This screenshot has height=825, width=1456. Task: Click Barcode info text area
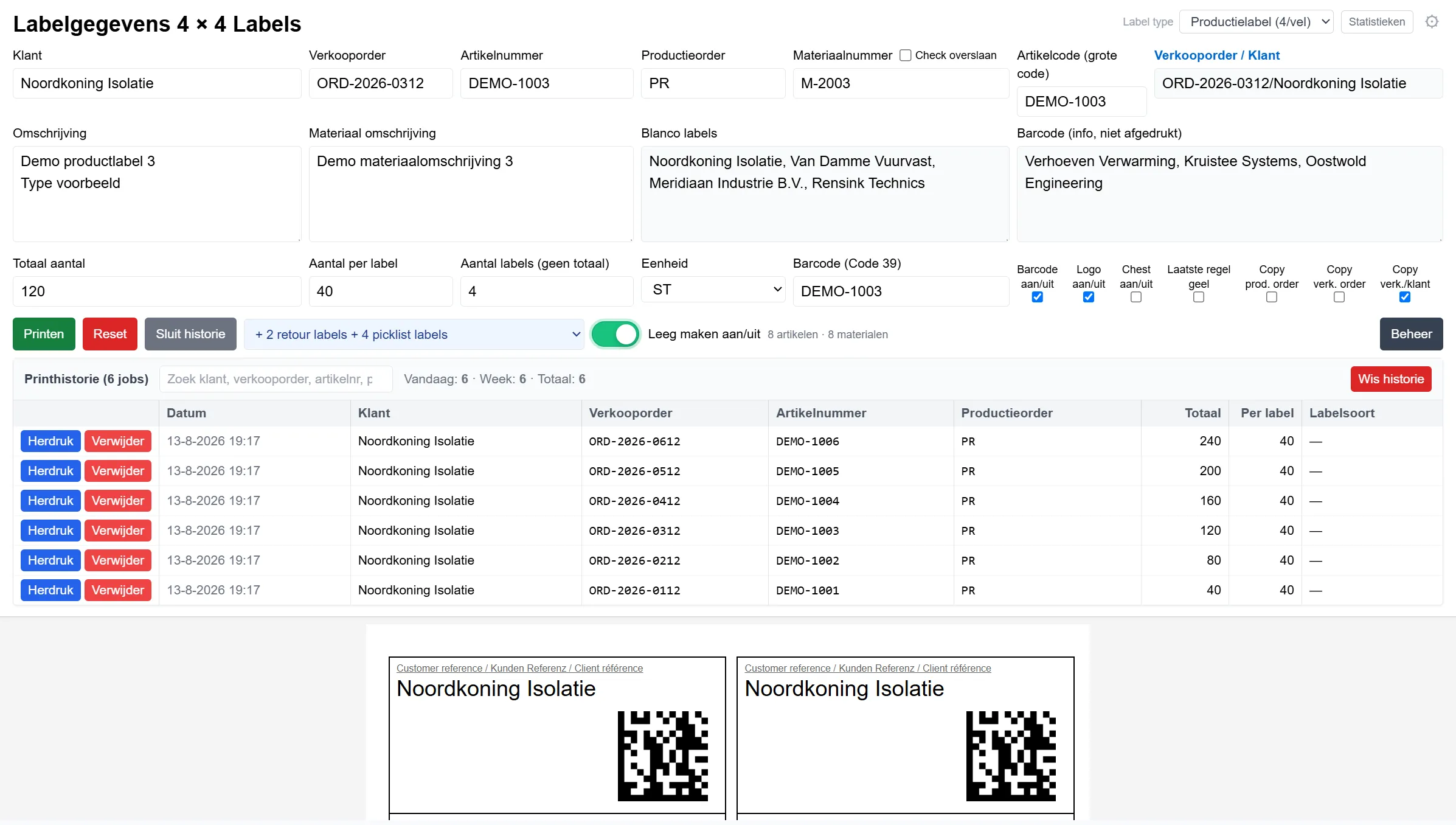[x=1230, y=194]
